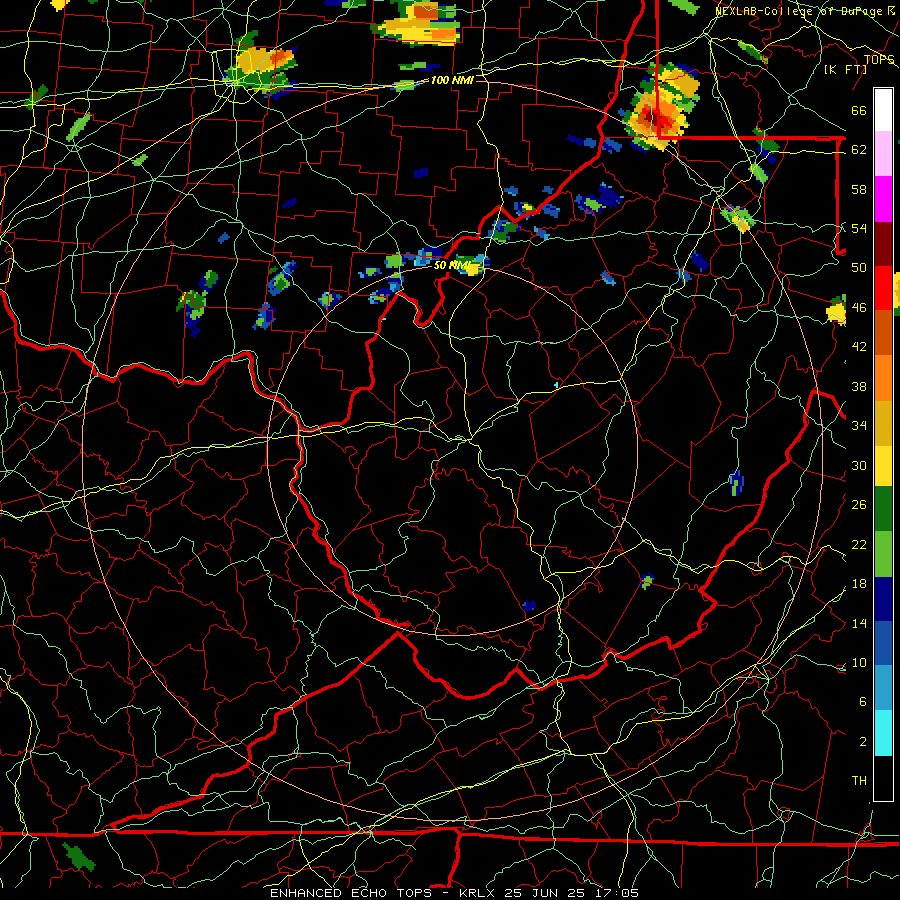Click the light pink legend swatch
The width and height of the screenshot is (900, 900).
(x=883, y=154)
